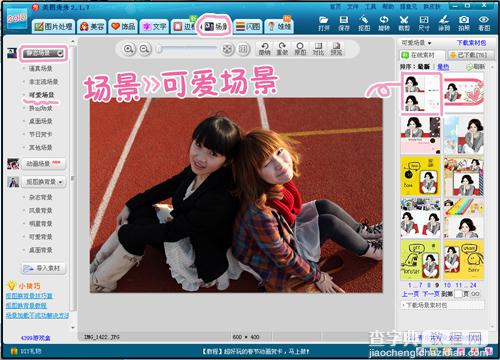The width and height of the screenshot is (500, 360).
Task: Click the Undo (撤销) arrow icon
Action: 265,49
